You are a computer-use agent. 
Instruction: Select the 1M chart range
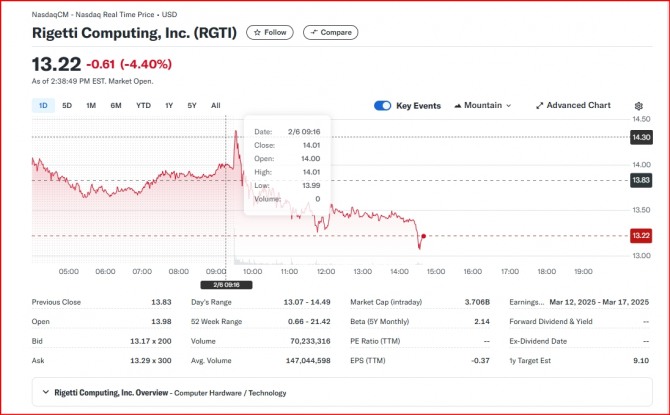[91, 105]
